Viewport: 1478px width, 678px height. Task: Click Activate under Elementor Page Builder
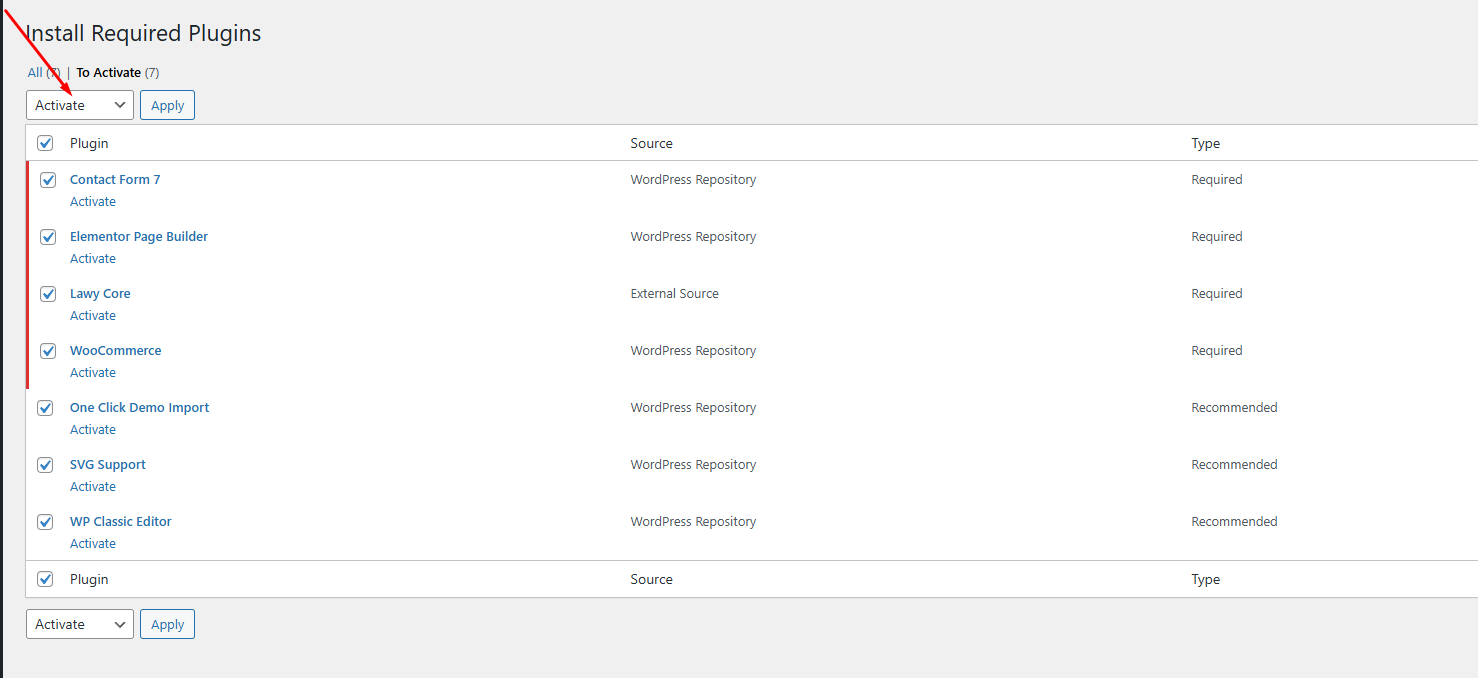(93, 259)
